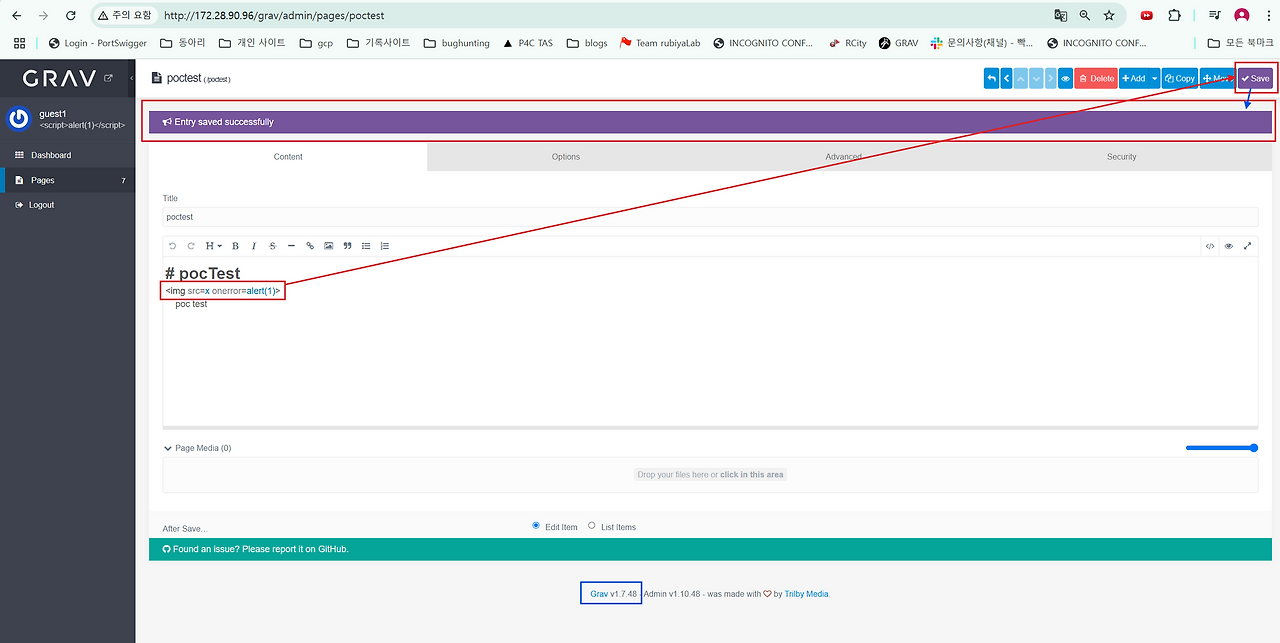
Task: Go back in browser history
Action: pyautogui.click(x=16, y=16)
